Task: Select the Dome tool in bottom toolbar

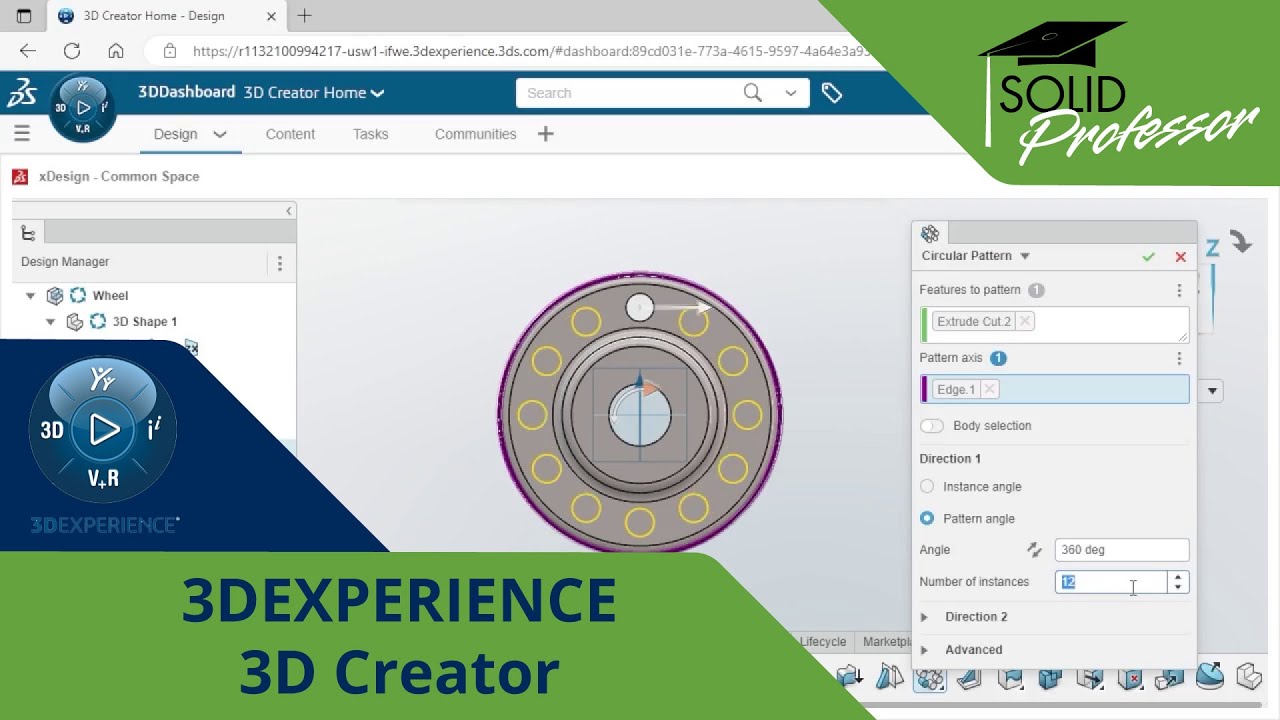Action: coord(1209,677)
